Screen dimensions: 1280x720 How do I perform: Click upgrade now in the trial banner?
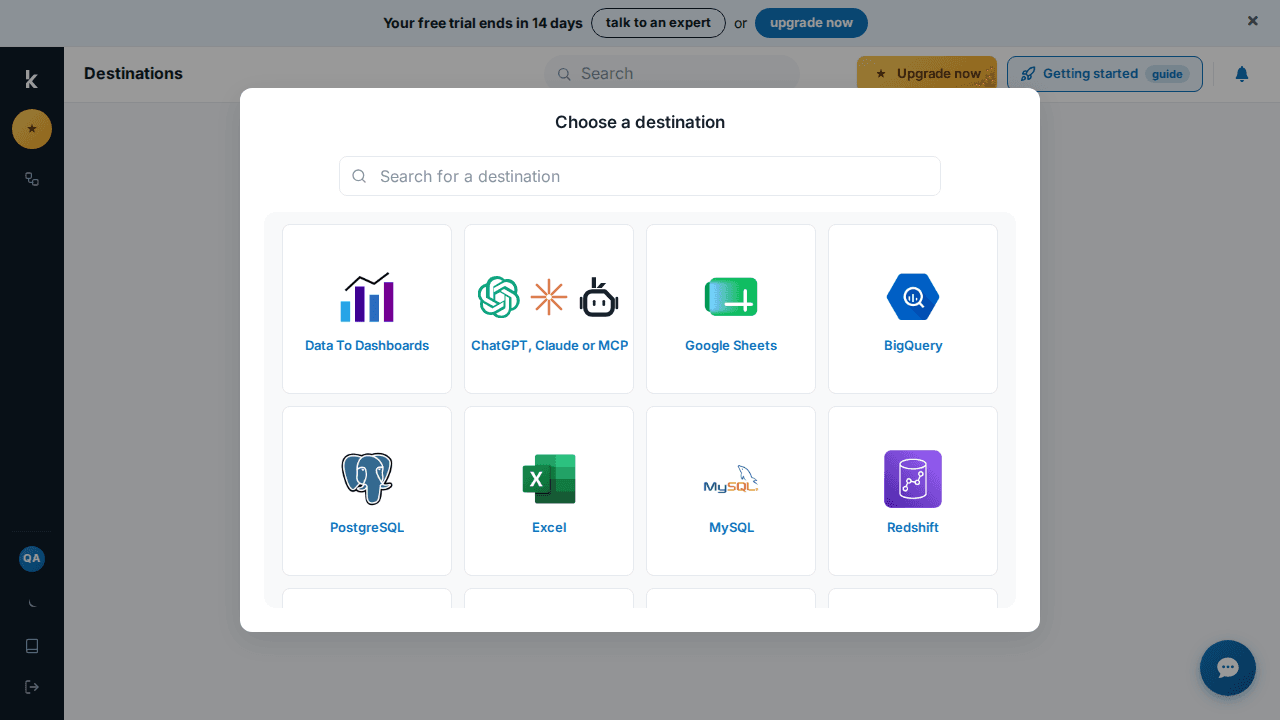click(811, 23)
